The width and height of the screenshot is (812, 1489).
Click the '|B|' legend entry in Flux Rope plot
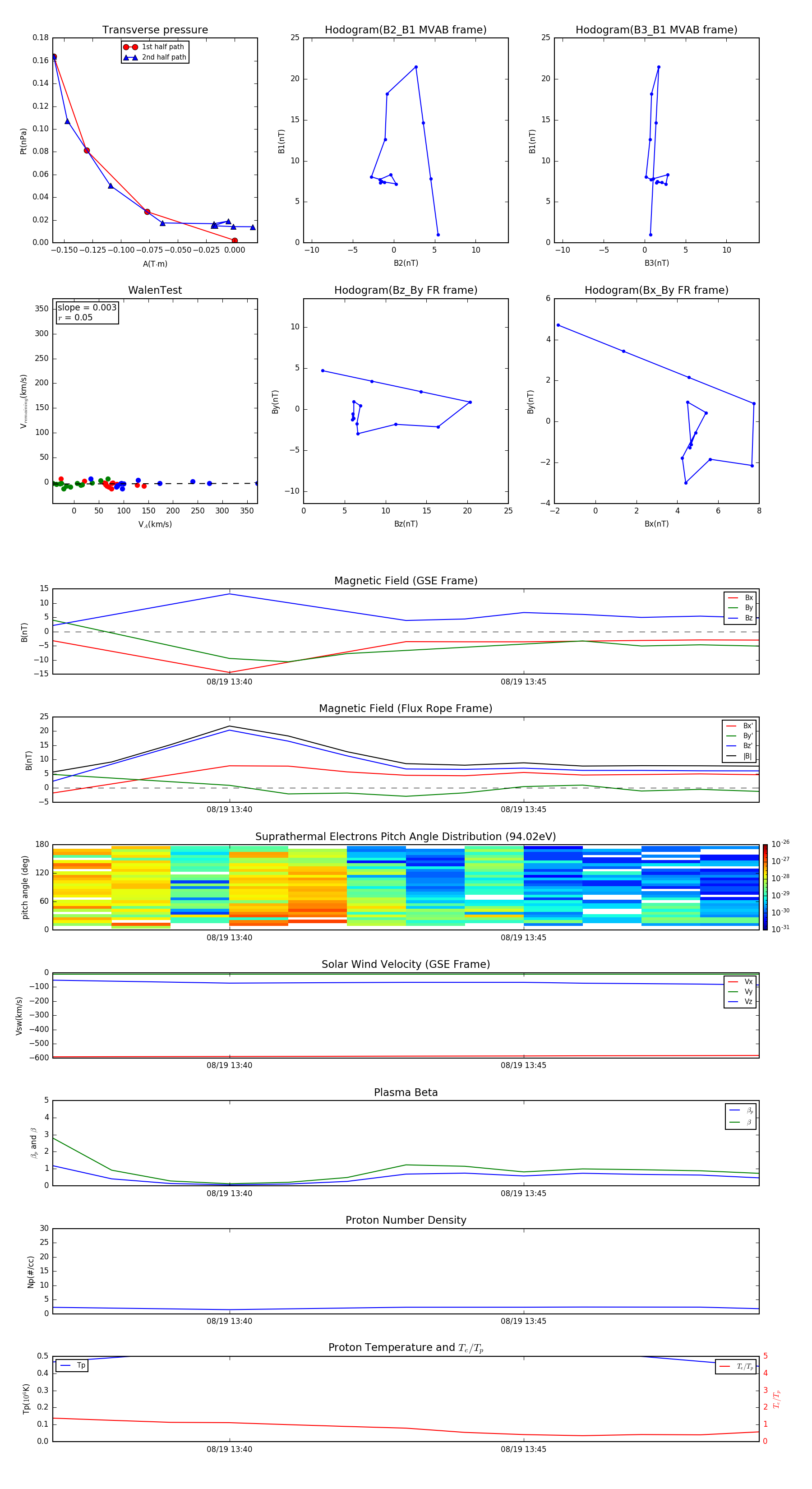739,757
